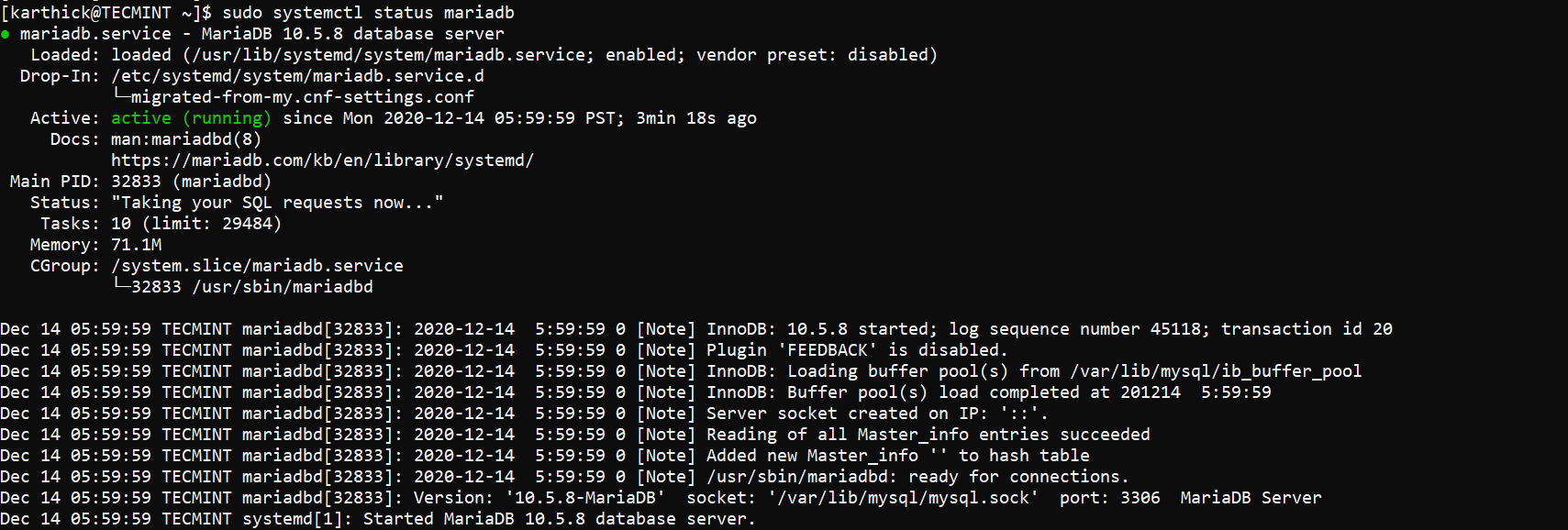Image resolution: width=1568 pixels, height=530 pixels.
Task: Click the migrated-from-my.cnf-settings.conf file name
Action: pos(302,97)
